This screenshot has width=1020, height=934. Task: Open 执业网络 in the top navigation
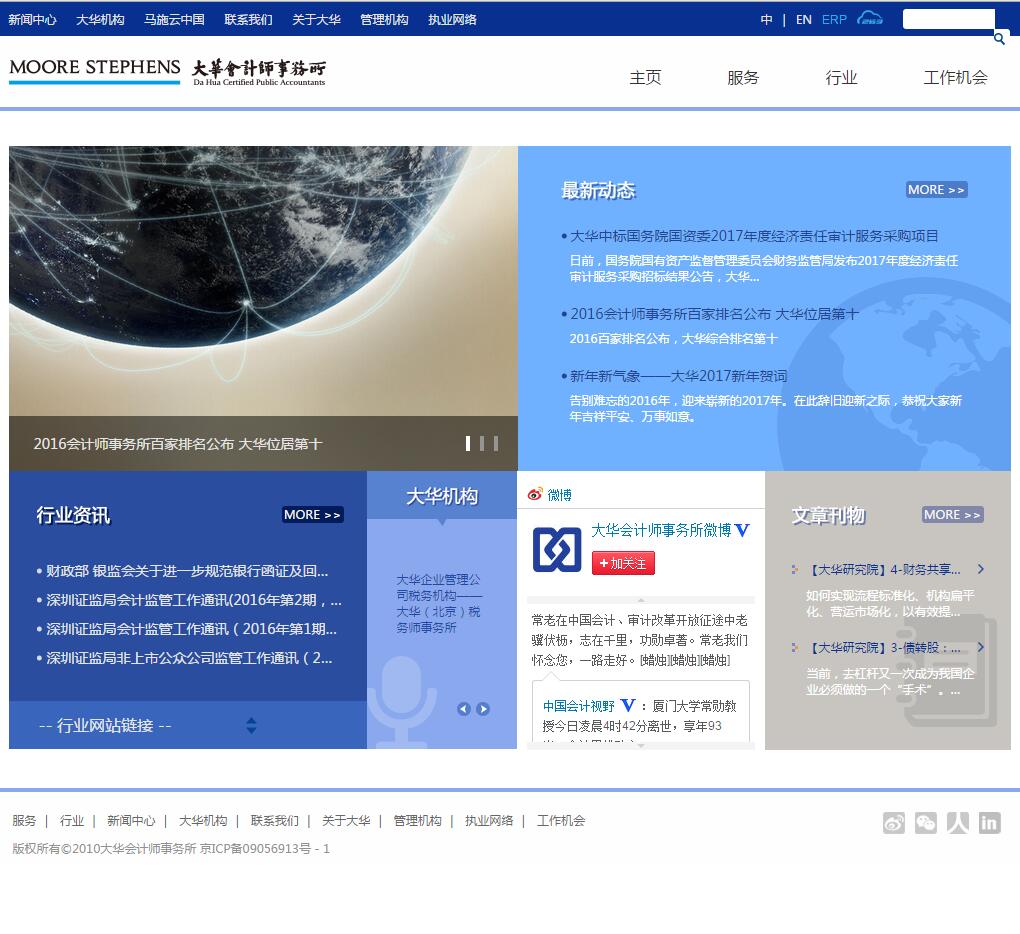pos(452,20)
